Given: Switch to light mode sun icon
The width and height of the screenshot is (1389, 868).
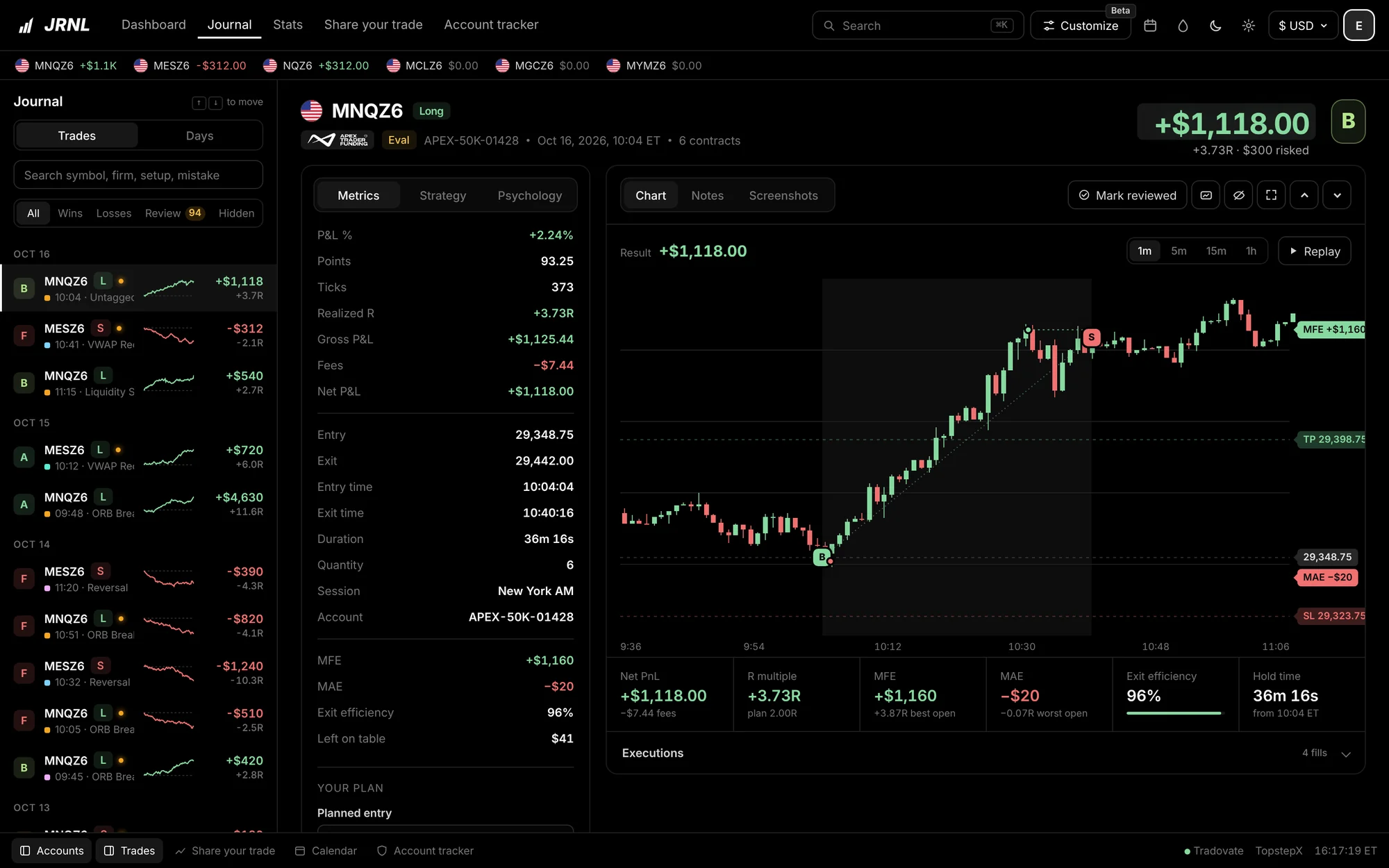Looking at the screenshot, I should coord(1248,26).
